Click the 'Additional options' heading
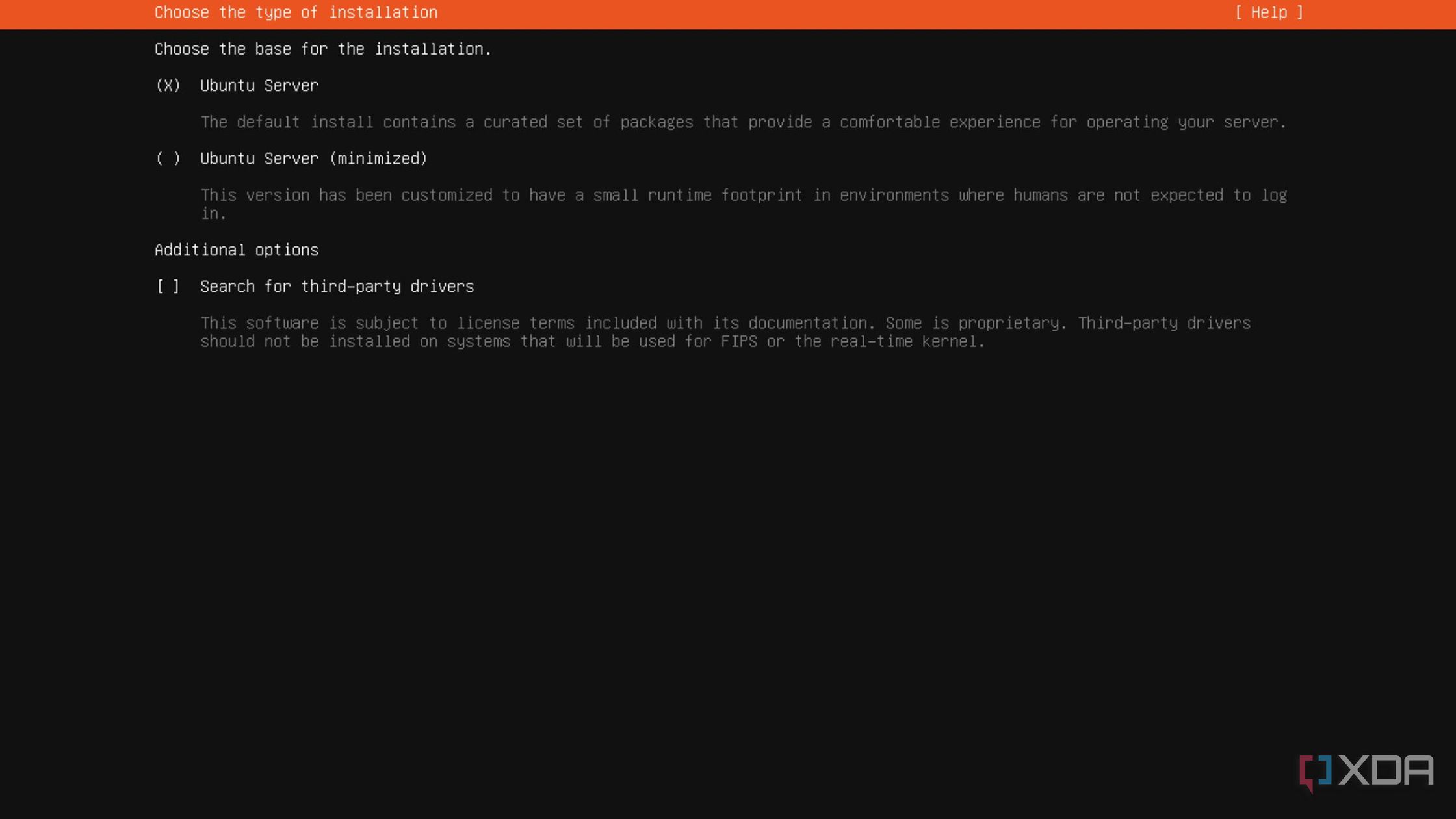Screen dimensions: 1456x819 pyautogui.click(x=237, y=250)
